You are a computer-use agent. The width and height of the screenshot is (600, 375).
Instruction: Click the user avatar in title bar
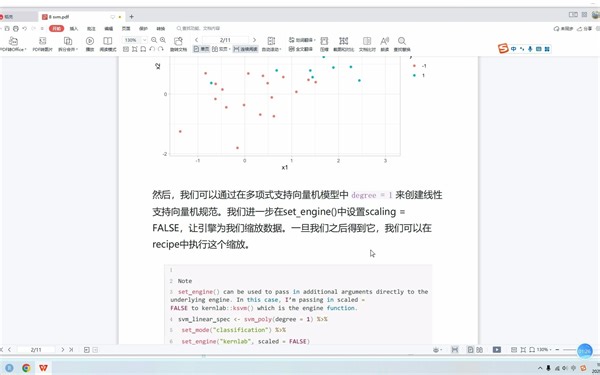(596, 15)
